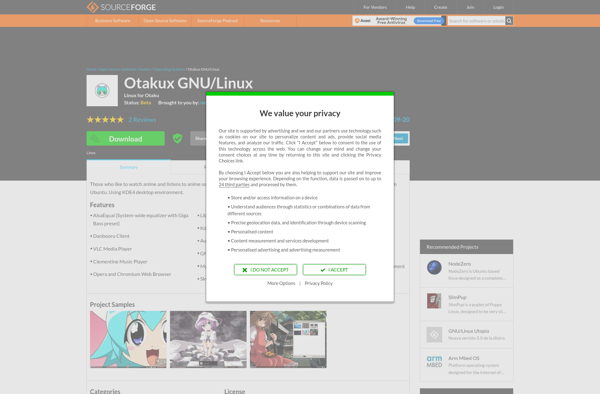Open the Business Software menu
Viewport: 600px width, 394px height.
click(x=112, y=21)
